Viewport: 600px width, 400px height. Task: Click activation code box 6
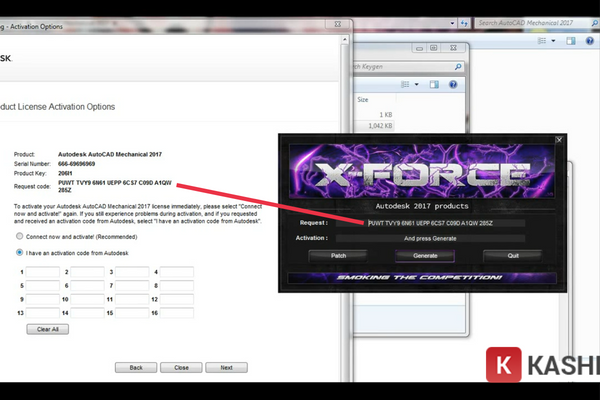click(87, 286)
